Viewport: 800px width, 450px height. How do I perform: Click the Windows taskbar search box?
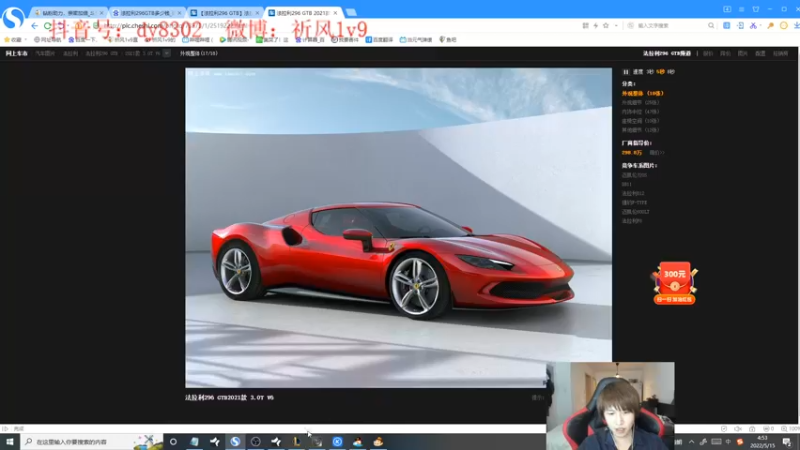point(92,442)
